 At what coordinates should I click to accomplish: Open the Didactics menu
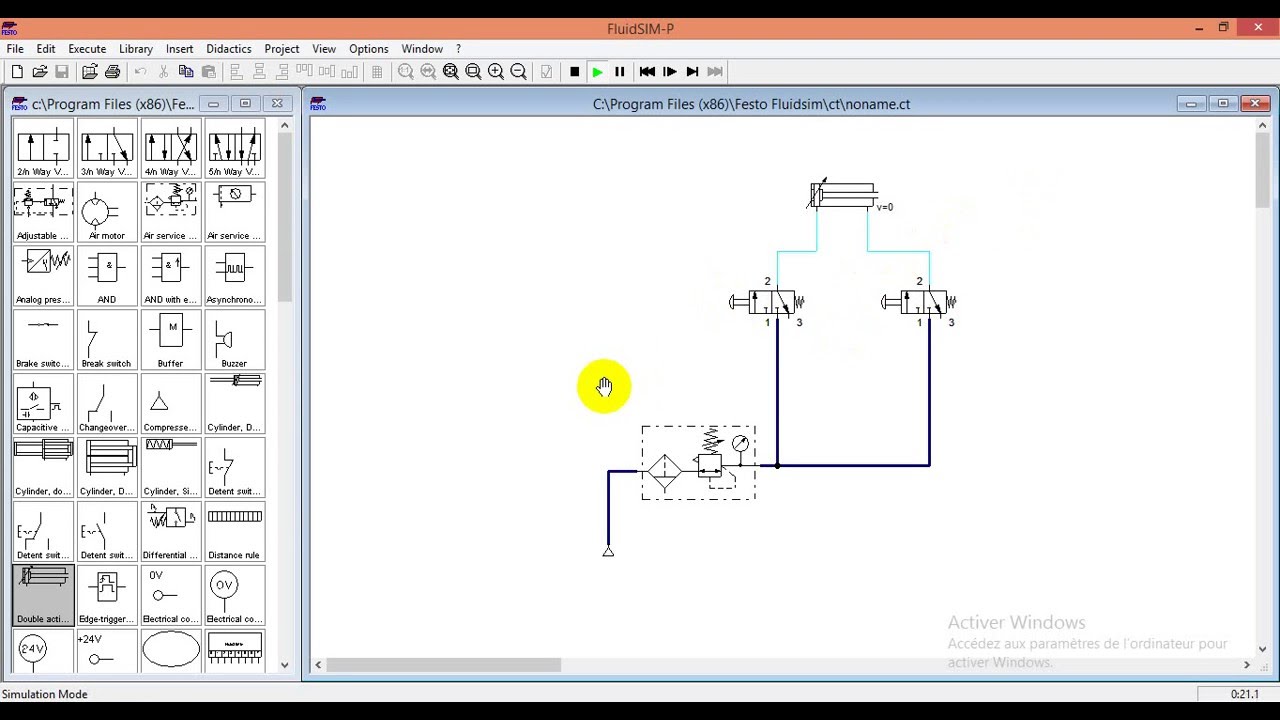point(229,49)
